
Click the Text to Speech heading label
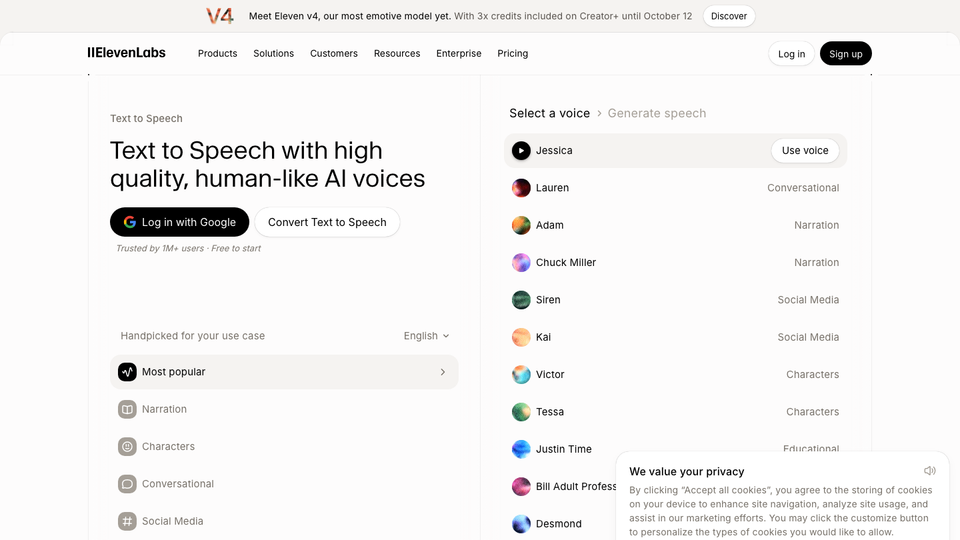coord(146,119)
